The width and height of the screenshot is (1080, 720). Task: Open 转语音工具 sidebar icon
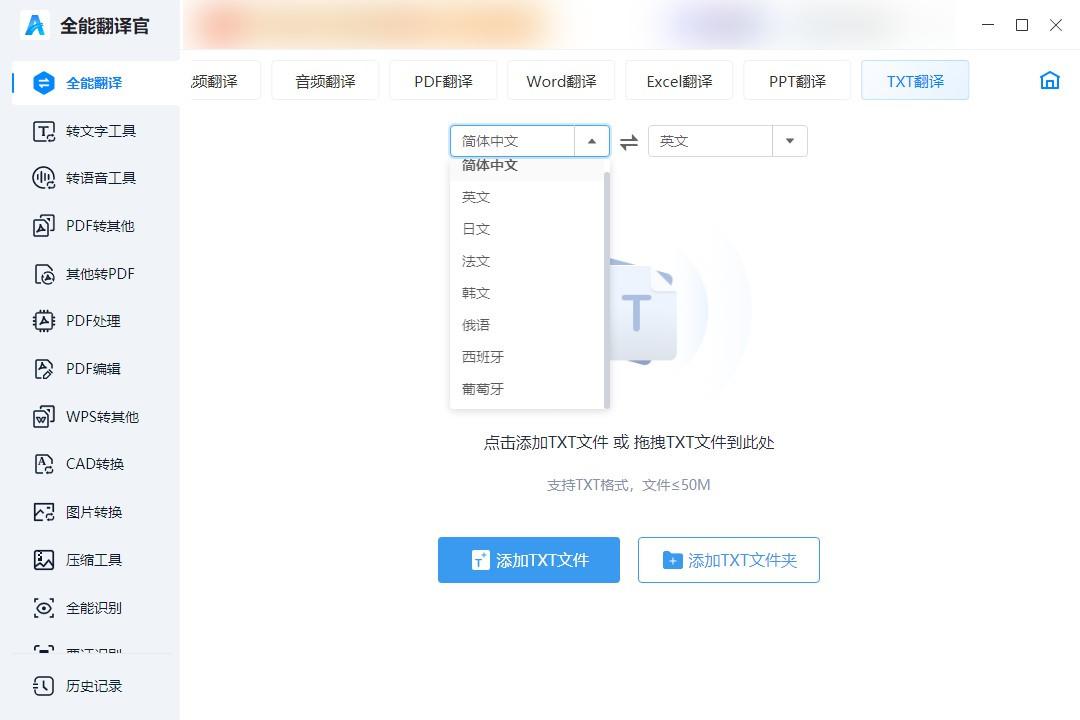click(43, 178)
